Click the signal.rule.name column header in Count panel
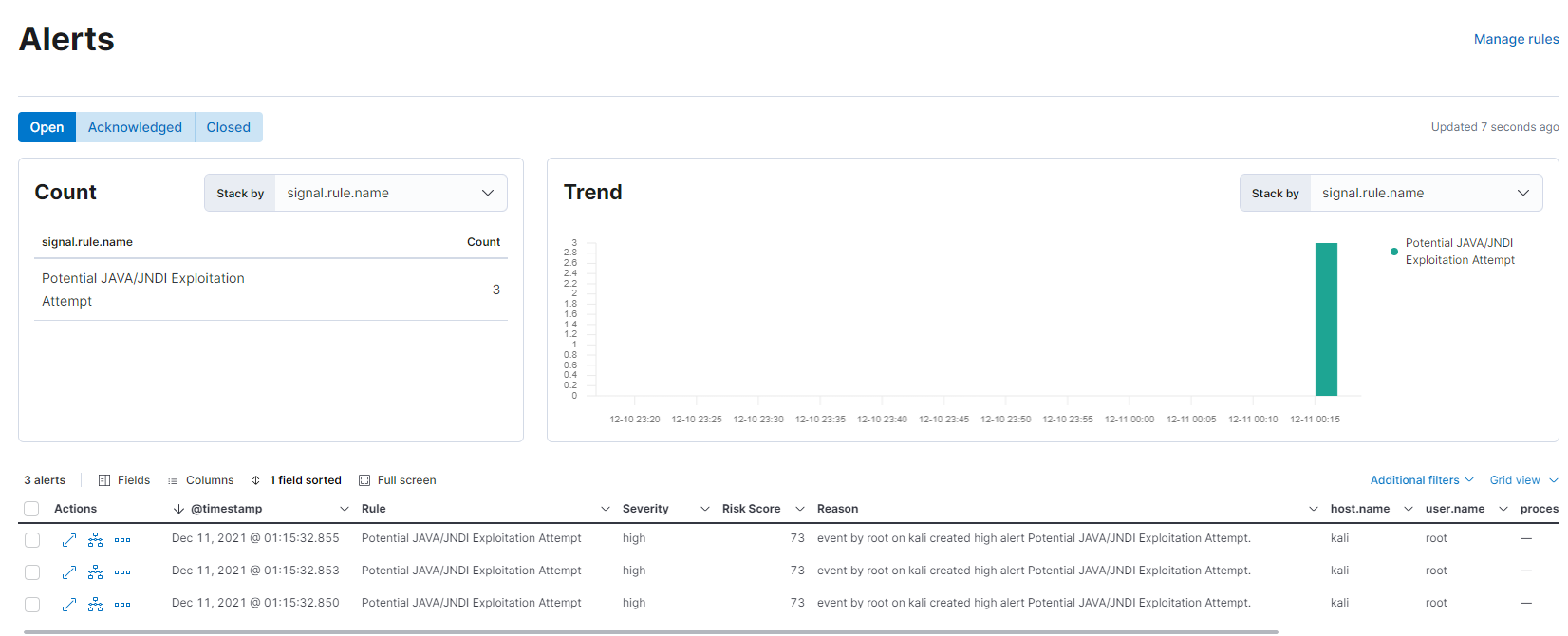Screen dimensions: 1568x636 [87, 242]
